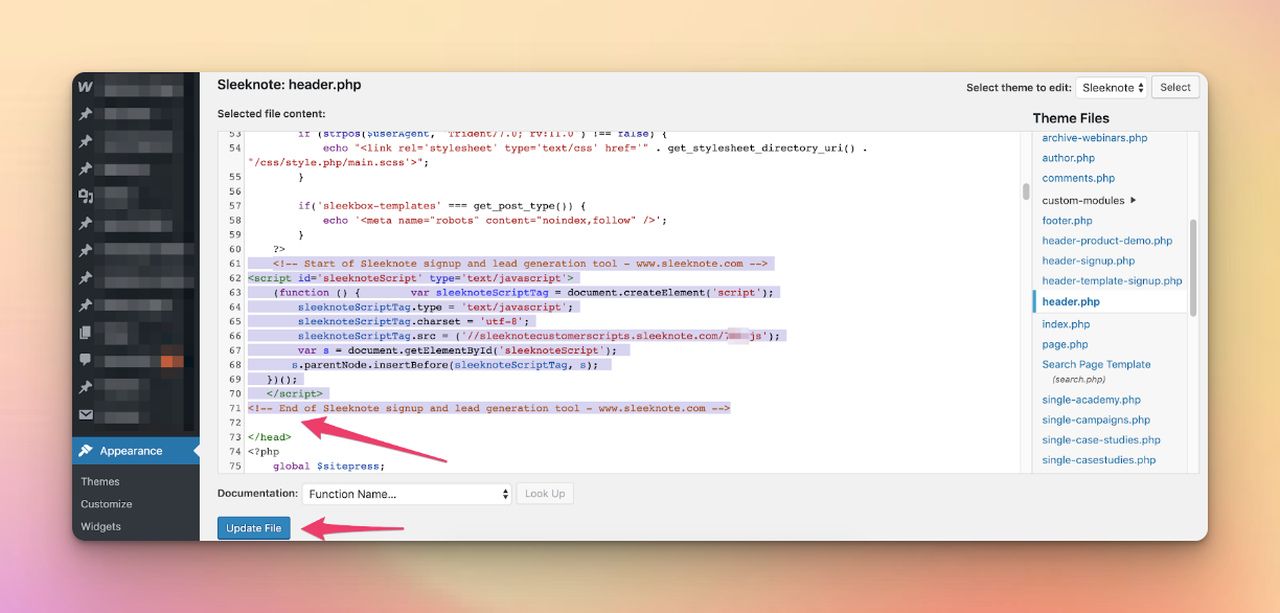Open the Themes submenu item
The image size is (1280, 613).
(100, 481)
